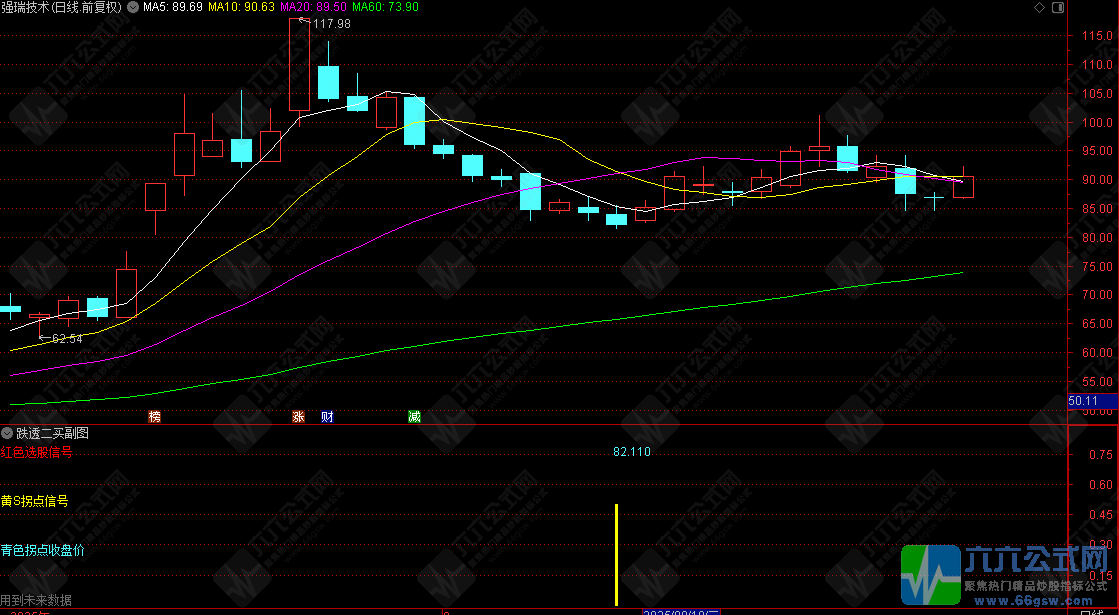Viewport: 1119px width, 615px height.
Task: Select the MA20 moving average label
Action: click(x=313, y=7)
